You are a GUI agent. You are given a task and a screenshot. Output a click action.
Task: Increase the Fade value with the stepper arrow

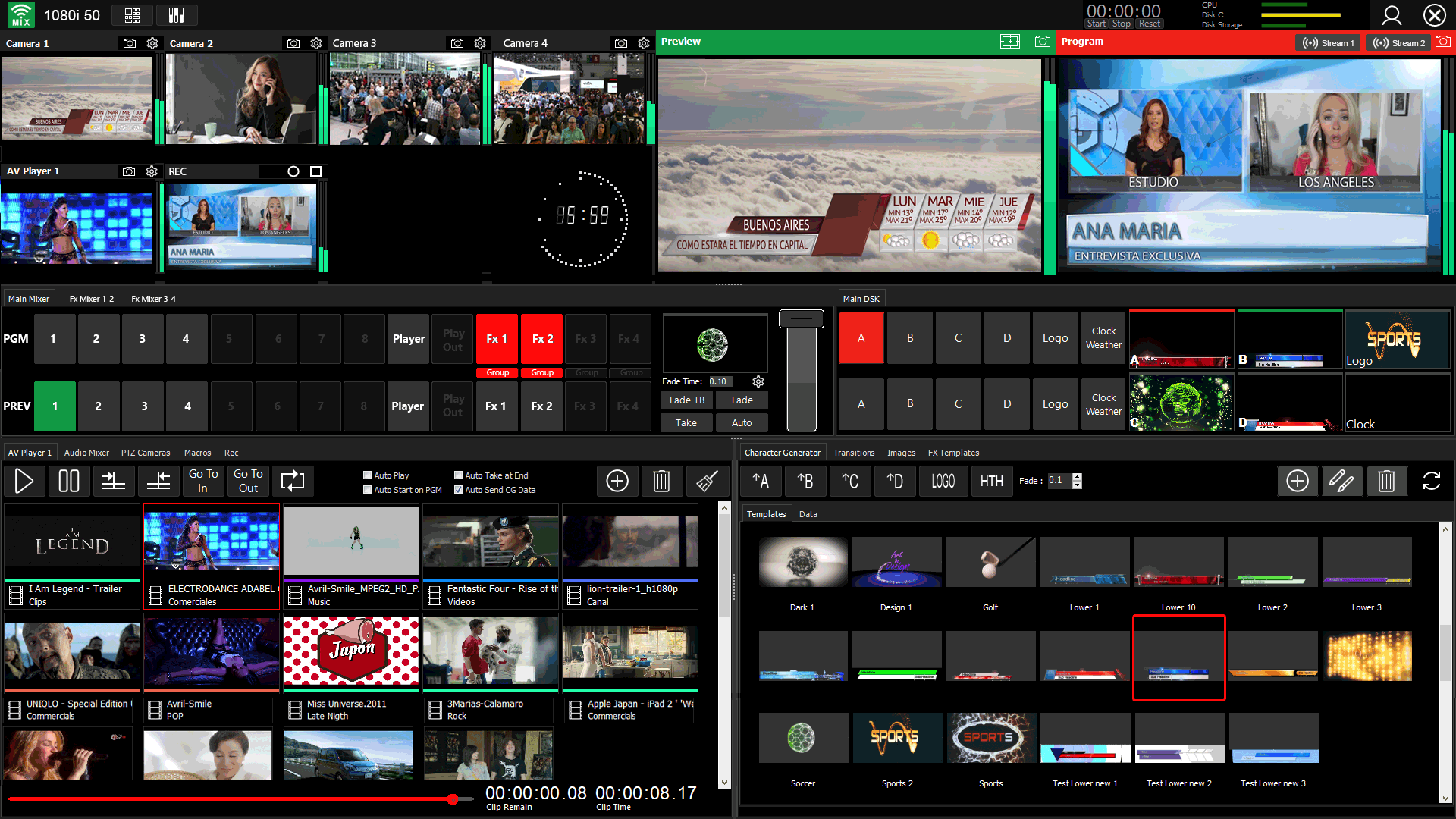coord(1077,476)
